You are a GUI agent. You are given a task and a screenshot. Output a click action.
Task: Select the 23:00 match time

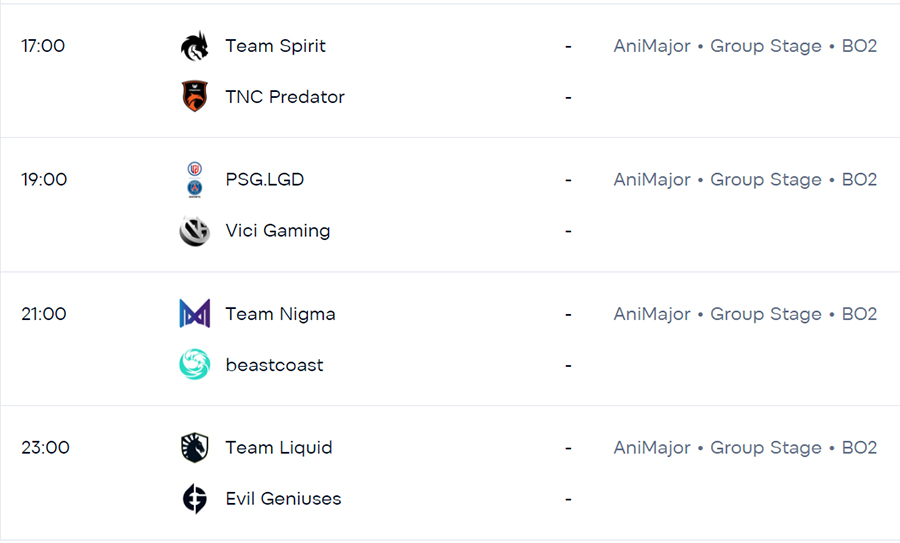point(45,448)
